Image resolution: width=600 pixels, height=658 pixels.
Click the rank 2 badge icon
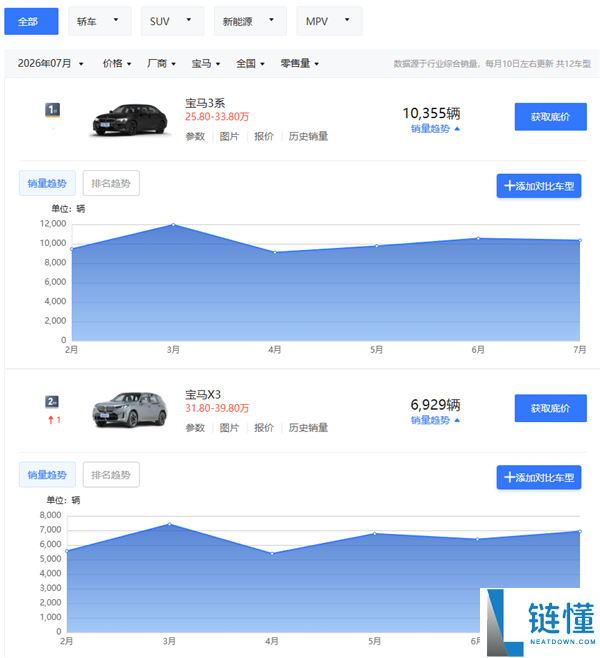52,402
